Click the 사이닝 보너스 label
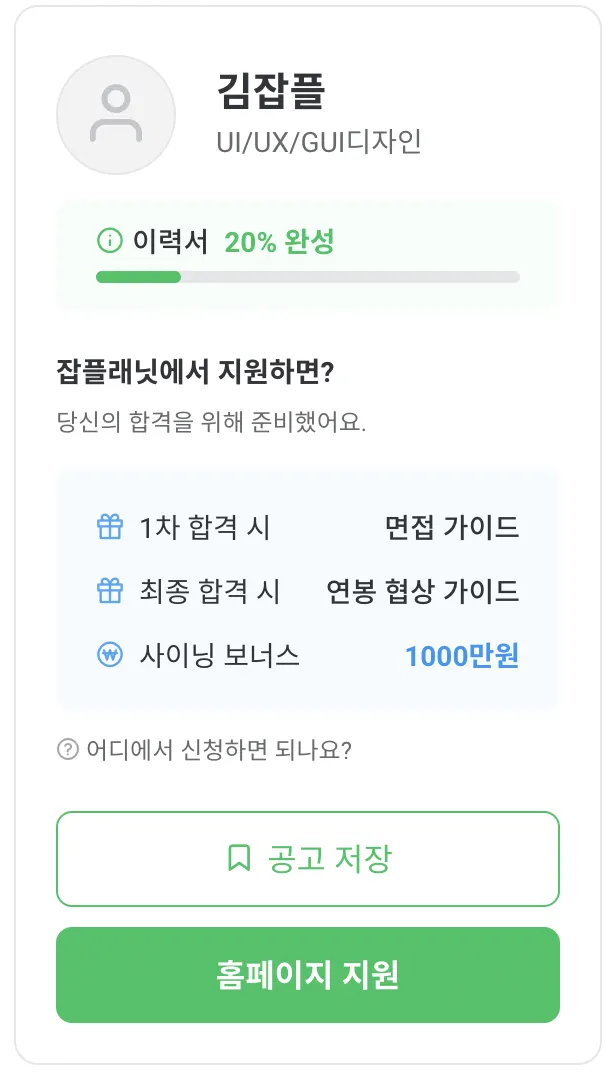The width and height of the screenshot is (615, 1073). click(x=219, y=656)
